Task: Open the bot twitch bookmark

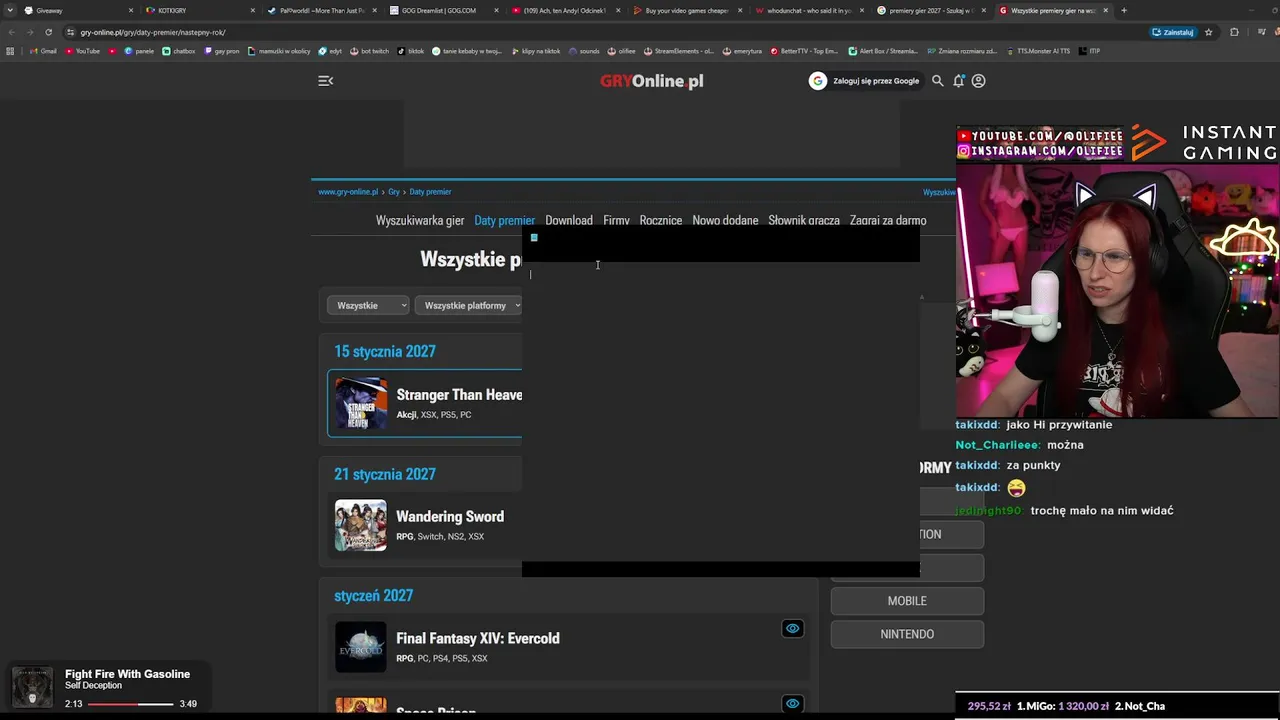Action: (x=369, y=51)
